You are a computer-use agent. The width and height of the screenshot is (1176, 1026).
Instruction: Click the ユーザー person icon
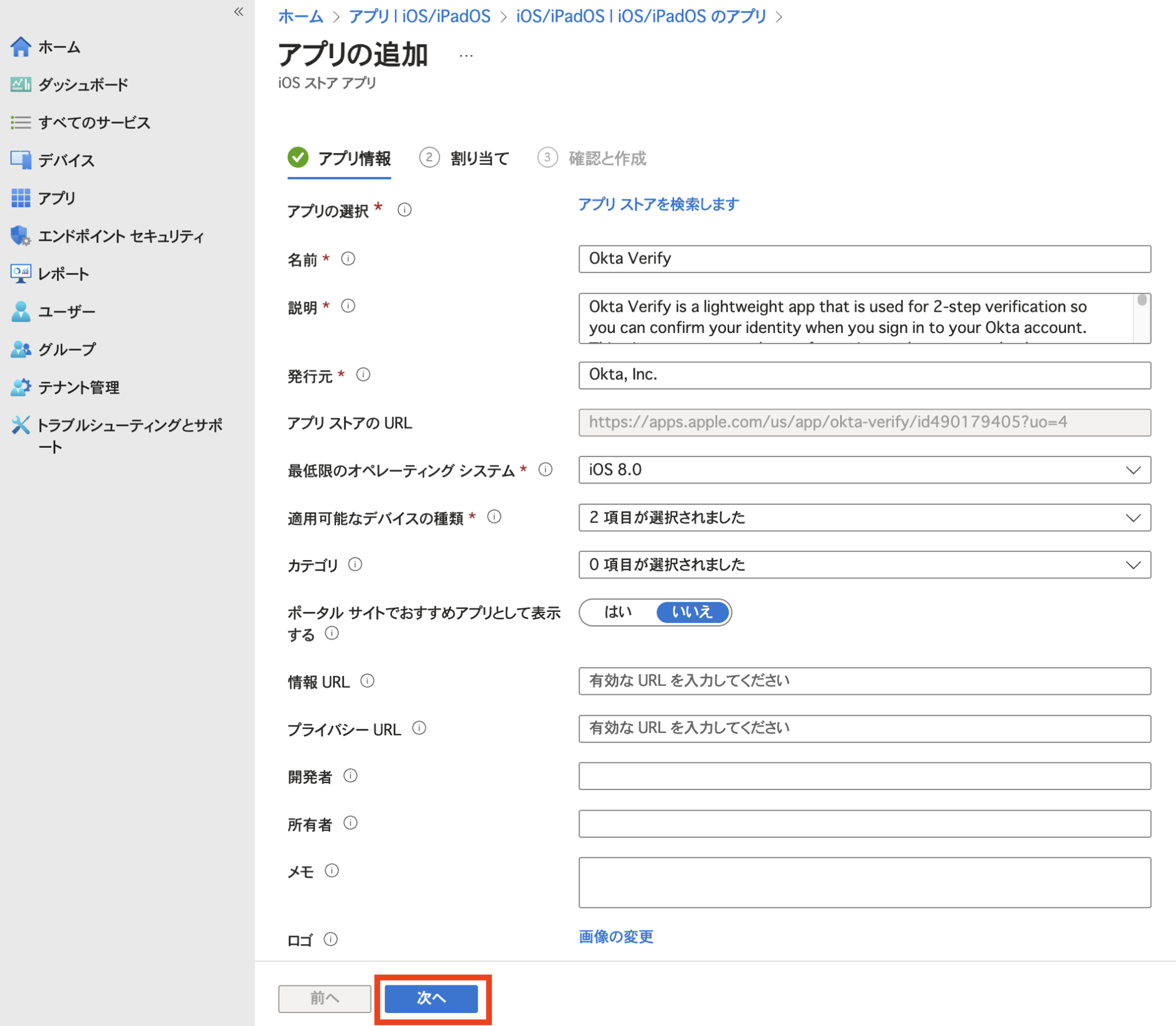[x=21, y=311]
